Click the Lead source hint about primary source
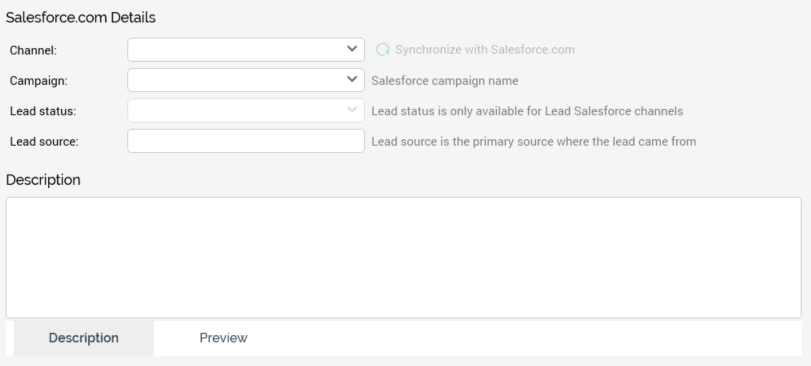 534,142
